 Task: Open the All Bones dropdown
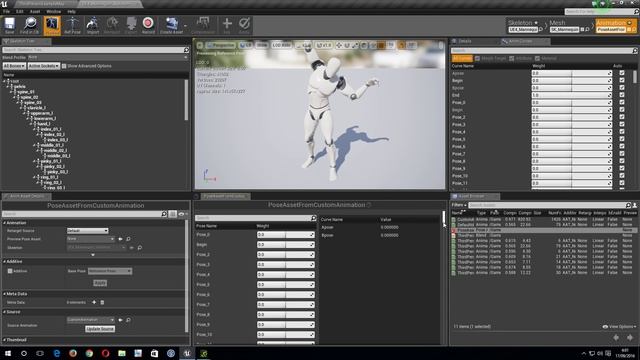click(x=14, y=66)
